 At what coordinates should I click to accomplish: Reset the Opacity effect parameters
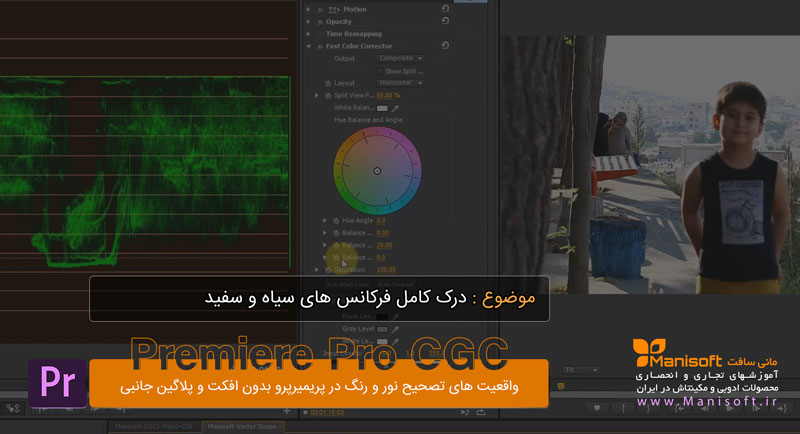click(445, 21)
